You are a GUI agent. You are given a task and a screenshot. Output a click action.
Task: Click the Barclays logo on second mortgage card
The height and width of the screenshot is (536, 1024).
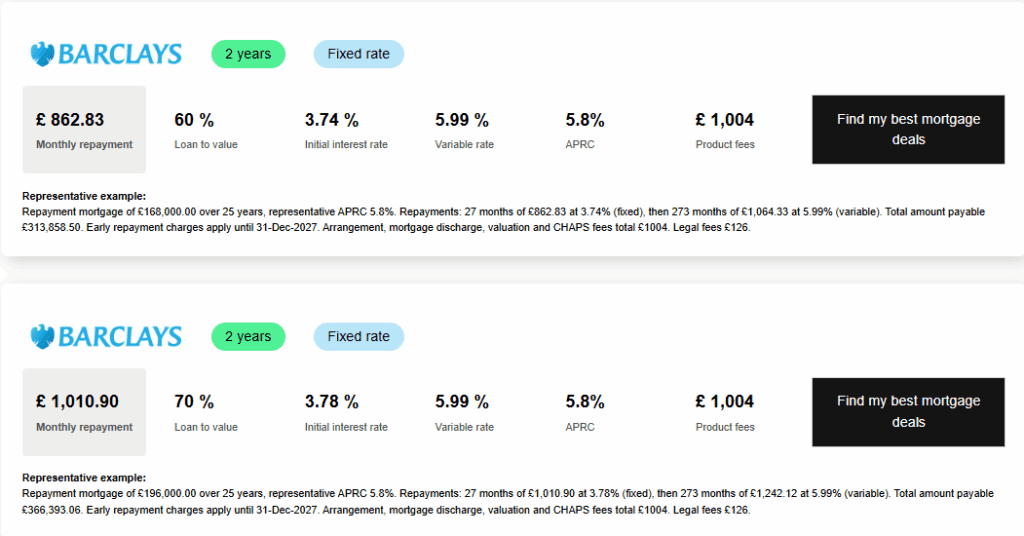pyautogui.click(x=106, y=336)
